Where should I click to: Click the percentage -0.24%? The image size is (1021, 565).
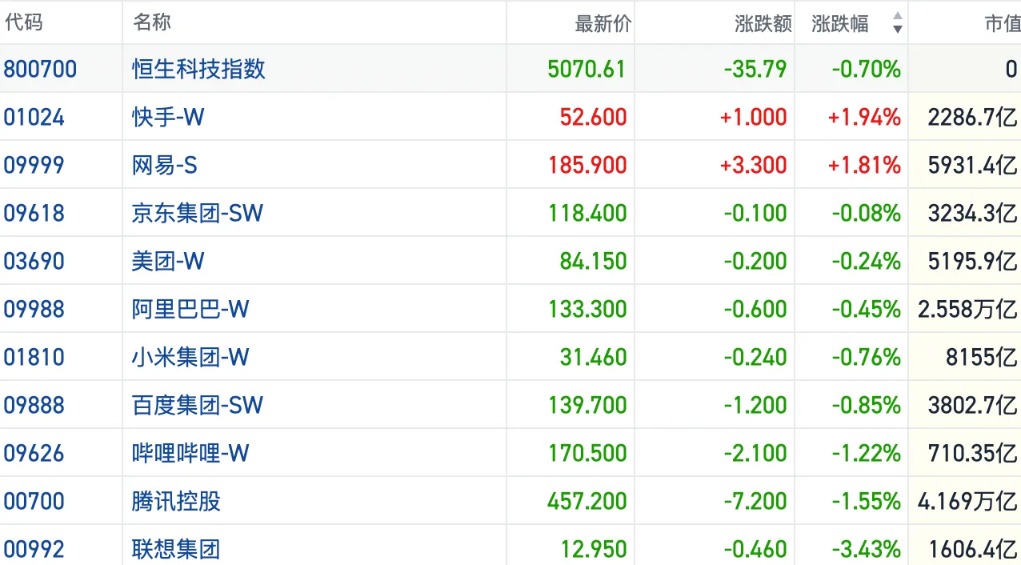click(x=867, y=262)
